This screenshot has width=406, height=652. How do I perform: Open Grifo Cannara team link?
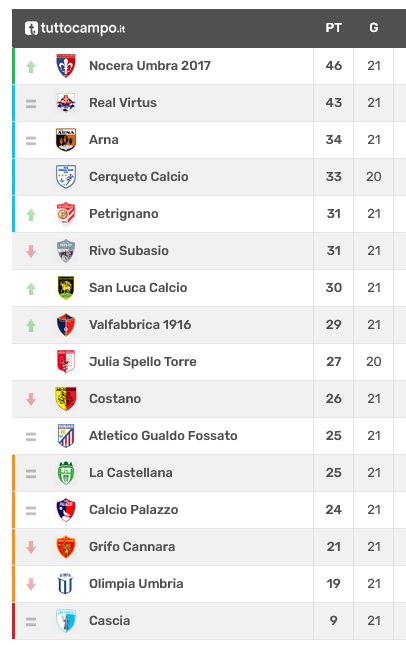pyautogui.click(x=132, y=547)
